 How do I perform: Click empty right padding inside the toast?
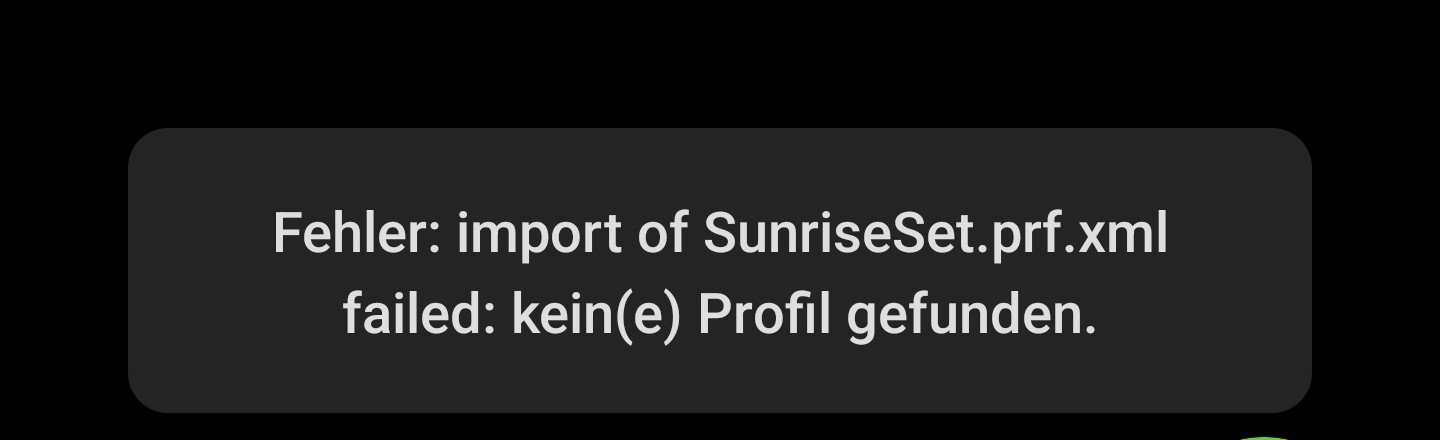[x=1240, y=270]
